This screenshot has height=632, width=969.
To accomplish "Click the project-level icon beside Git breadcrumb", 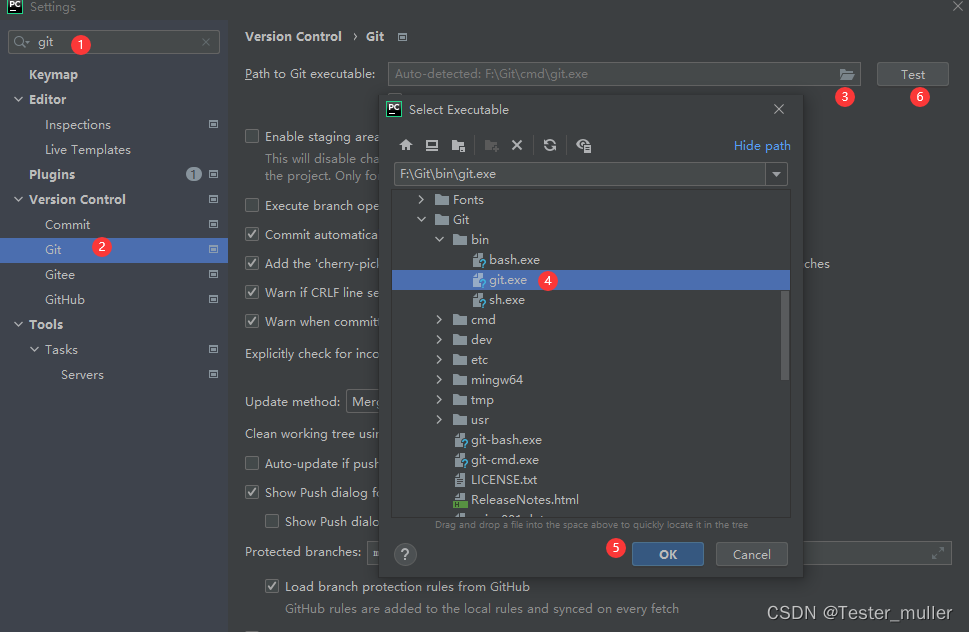I will point(402,37).
